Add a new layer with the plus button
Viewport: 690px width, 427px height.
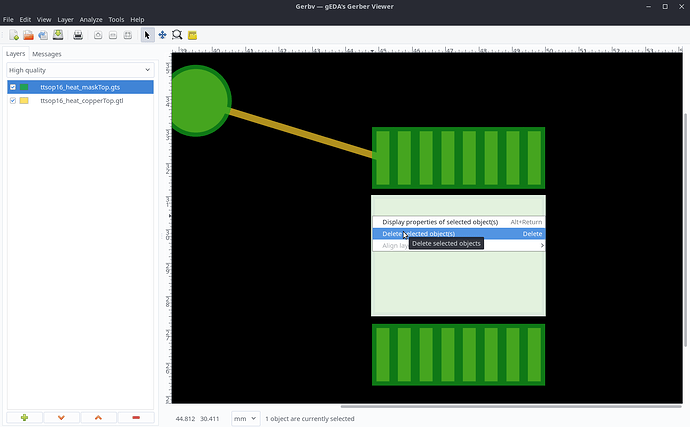coord(24,417)
